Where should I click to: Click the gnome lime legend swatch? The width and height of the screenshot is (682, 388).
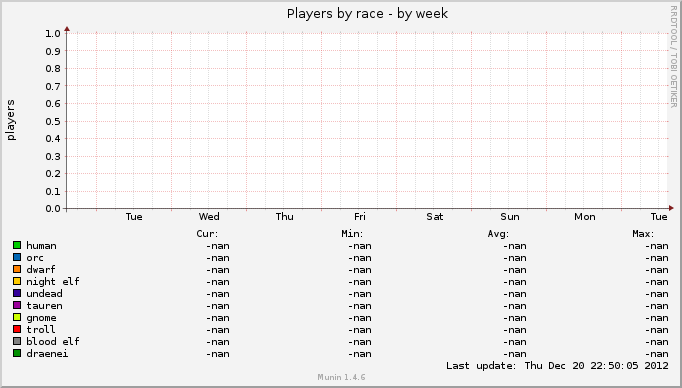17,317
